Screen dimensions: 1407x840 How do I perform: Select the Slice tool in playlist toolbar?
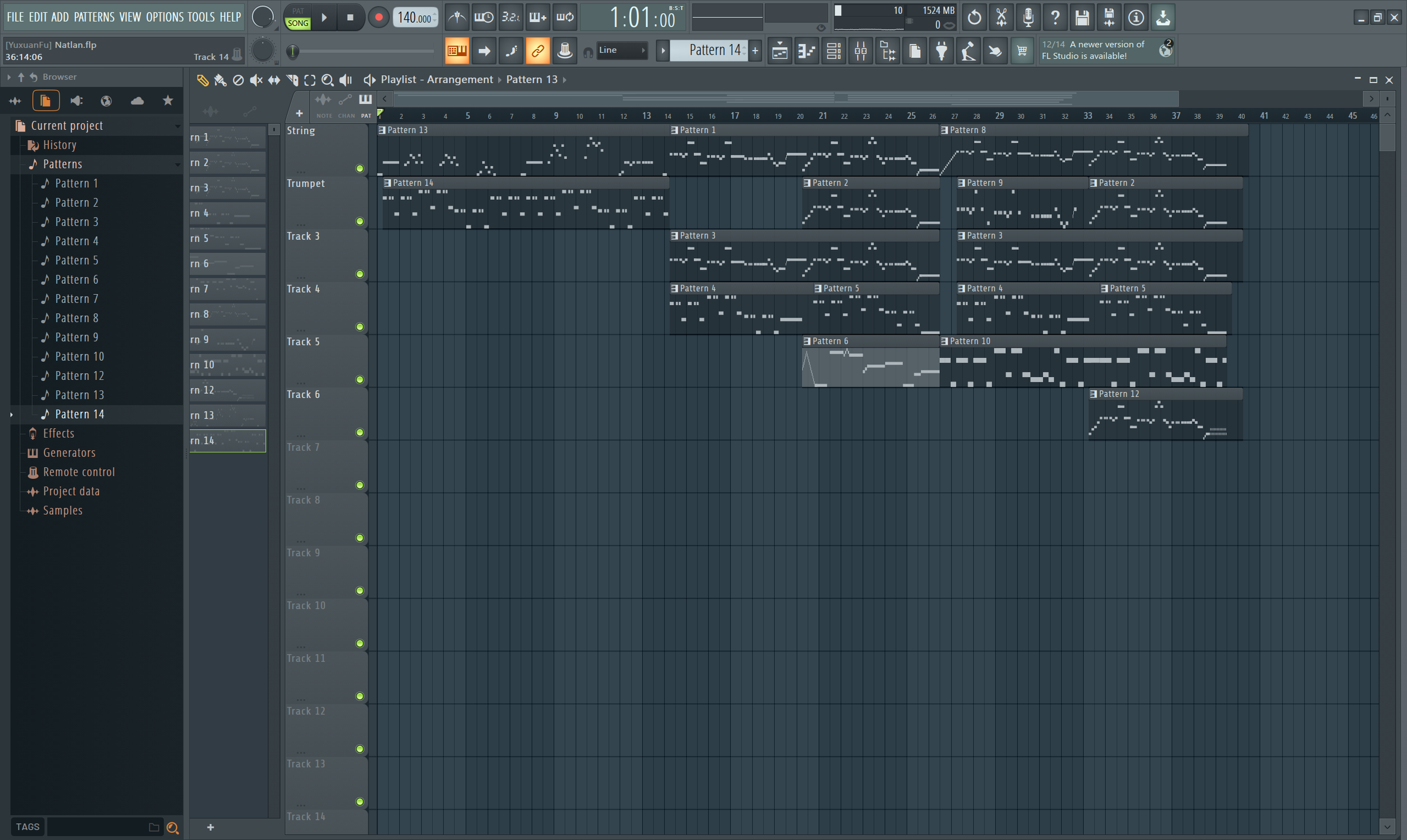point(292,80)
